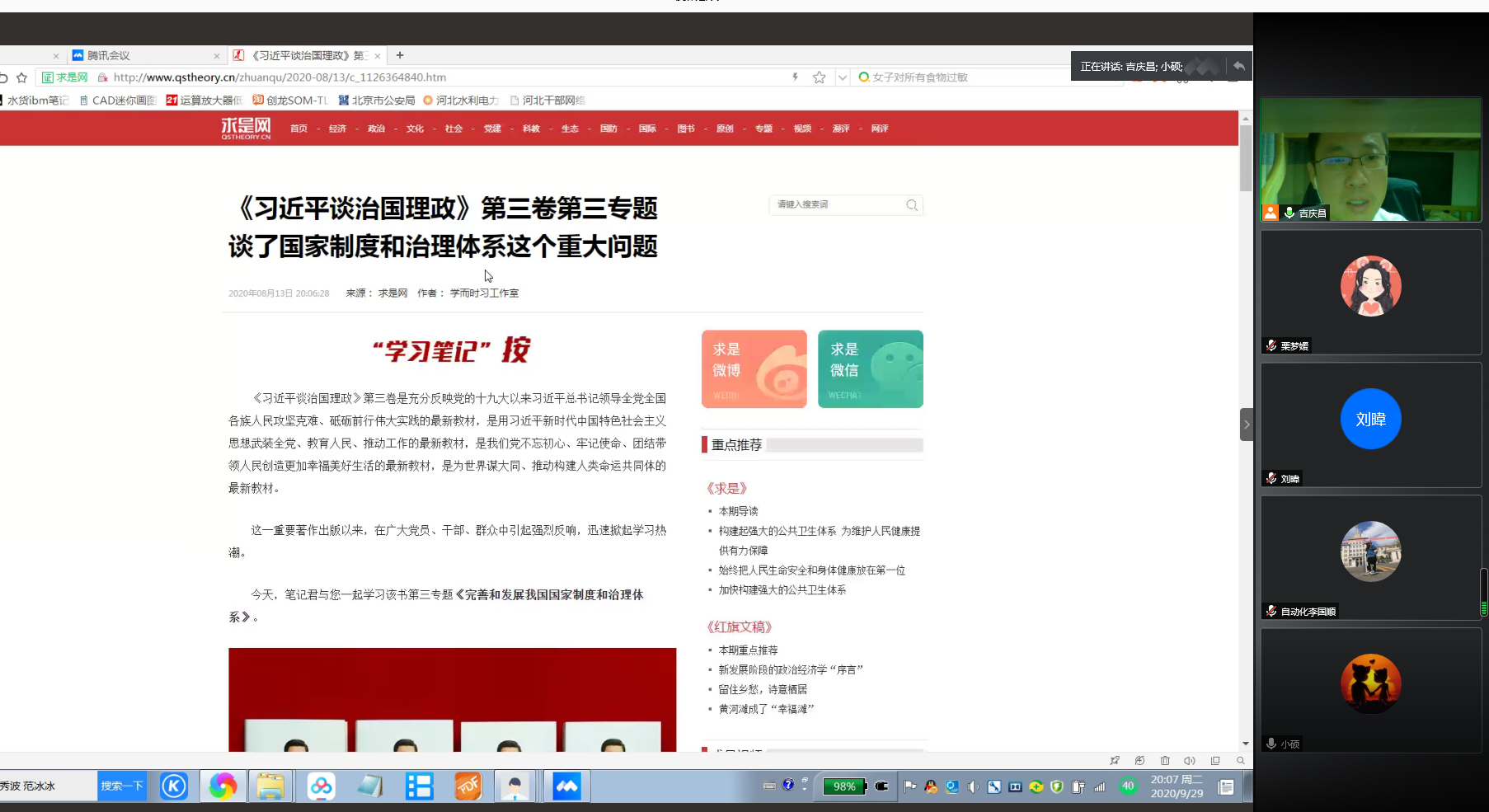Click 刘暐's muted microphone icon
Screen dimensions: 1489x812
[x=1271, y=478]
